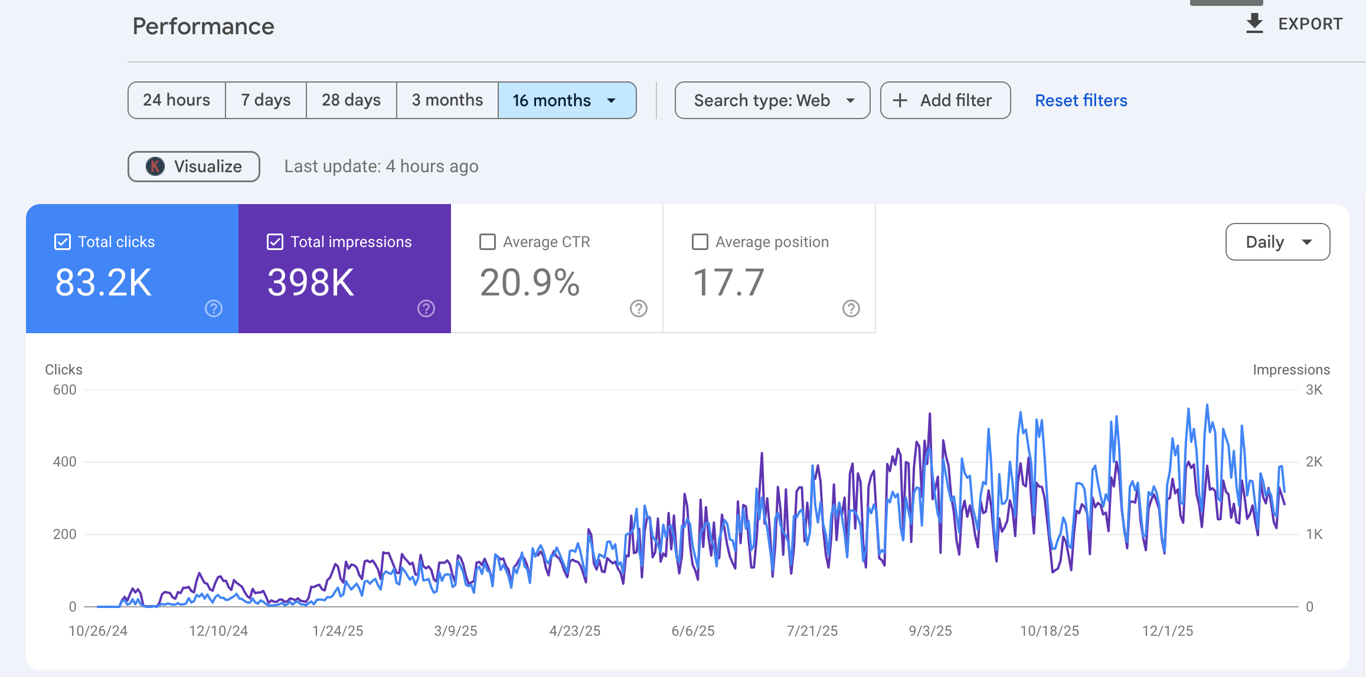1366x677 pixels.
Task: Click the Average position help icon
Action: pyautogui.click(x=851, y=309)
